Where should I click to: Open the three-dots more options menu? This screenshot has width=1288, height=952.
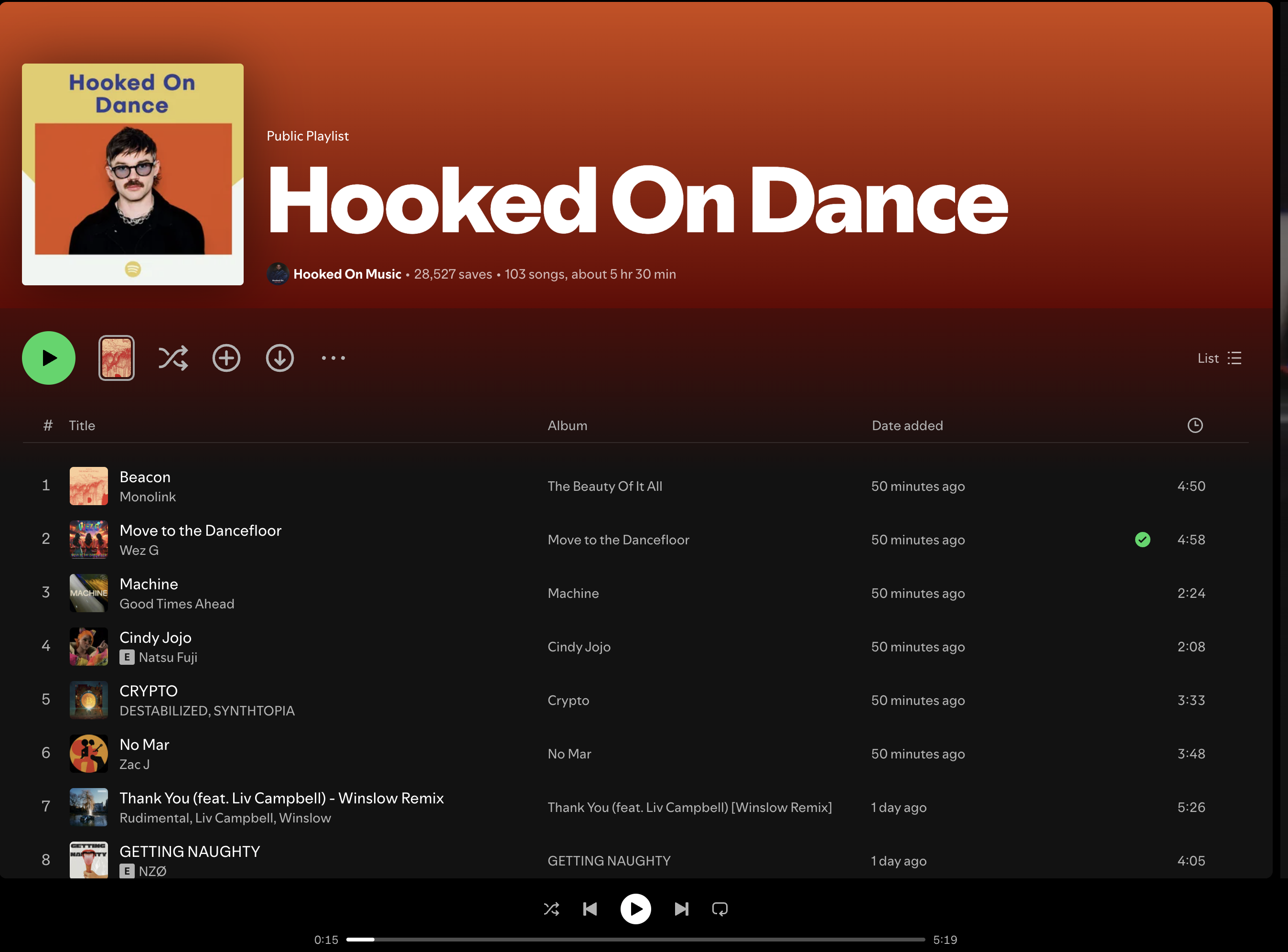coord(333,358)
